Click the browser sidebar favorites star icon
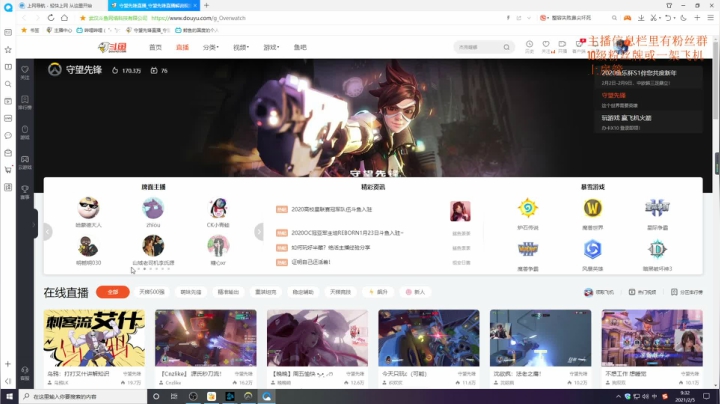 click(8, 50)
